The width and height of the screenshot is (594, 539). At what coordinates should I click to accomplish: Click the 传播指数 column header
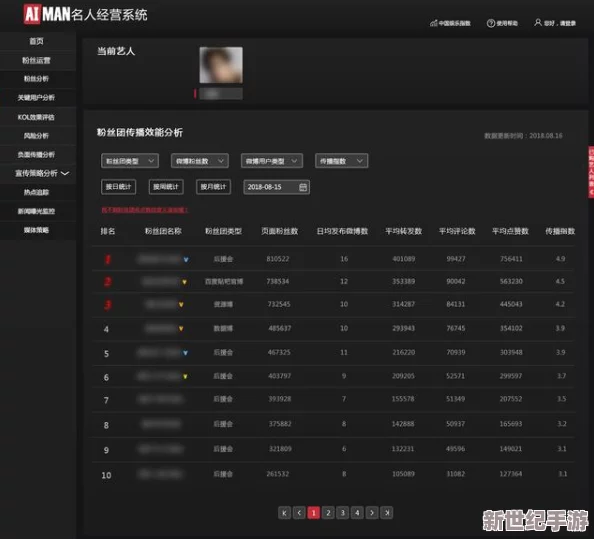tap(560, 231)
